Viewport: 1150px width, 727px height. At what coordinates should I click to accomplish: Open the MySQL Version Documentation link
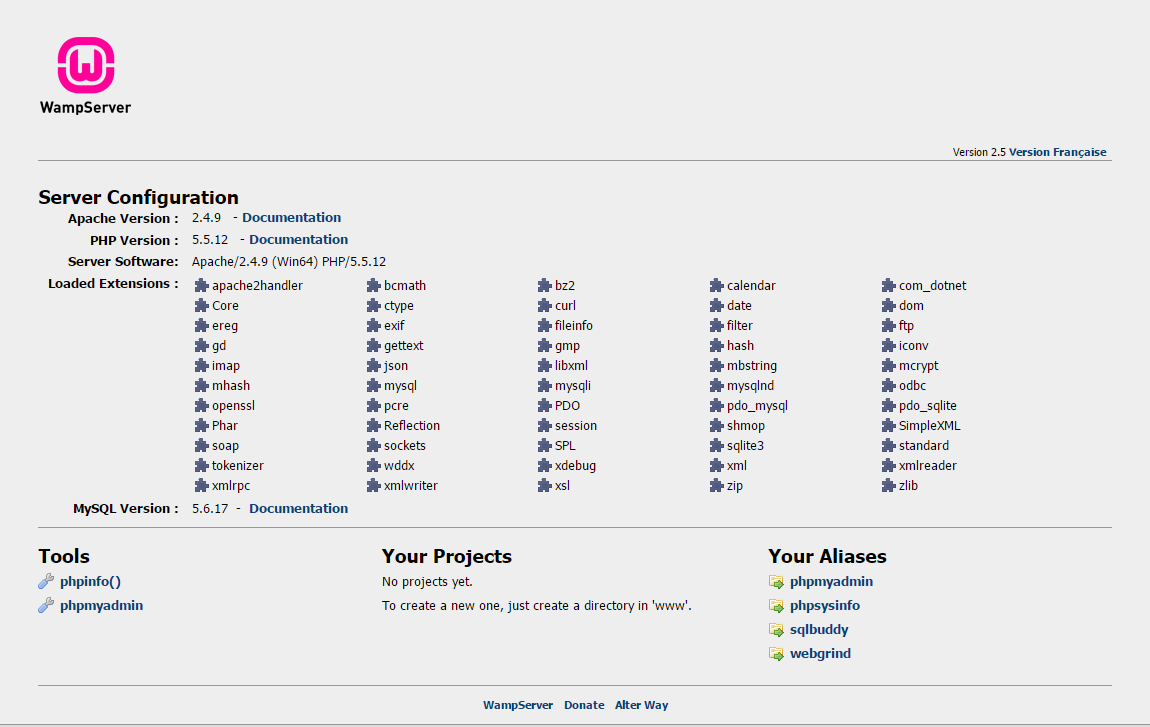coord(299,508)
